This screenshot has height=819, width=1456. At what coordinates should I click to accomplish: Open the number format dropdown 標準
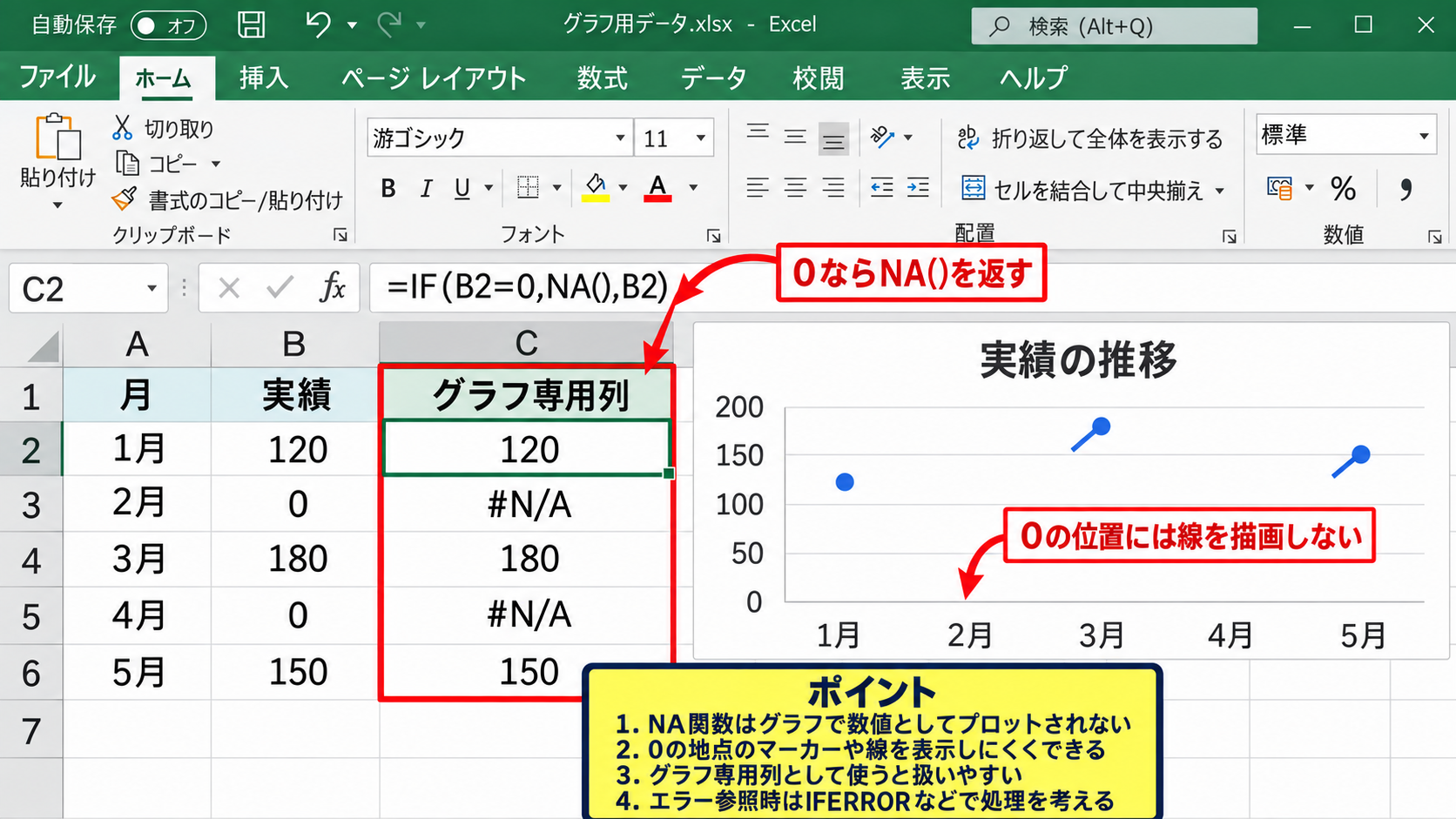point(1424,136)
